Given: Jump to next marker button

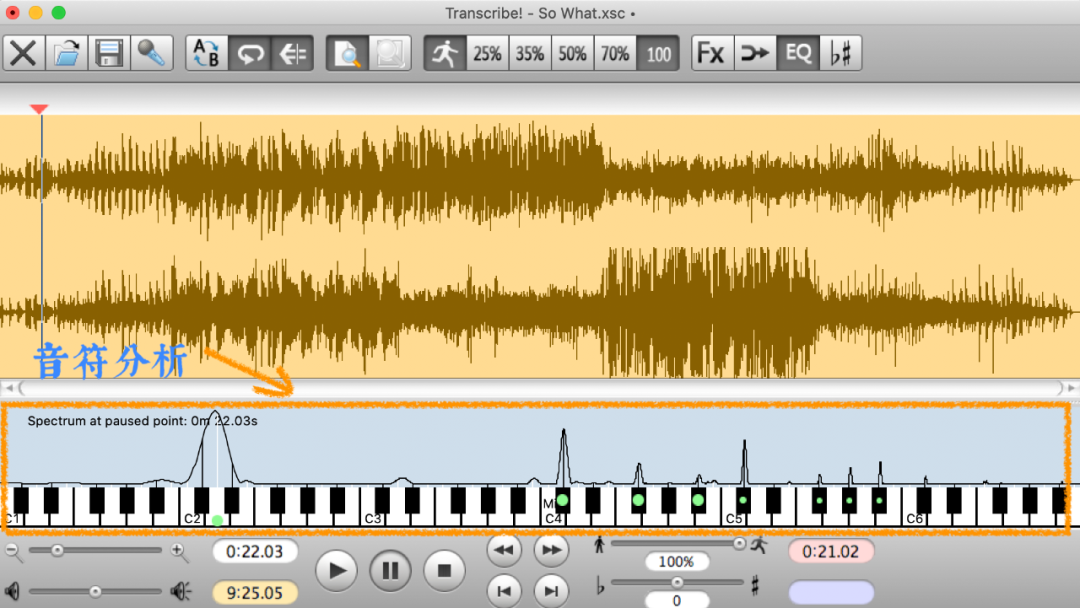Looking at the screenshot, I should pos(551,591).
